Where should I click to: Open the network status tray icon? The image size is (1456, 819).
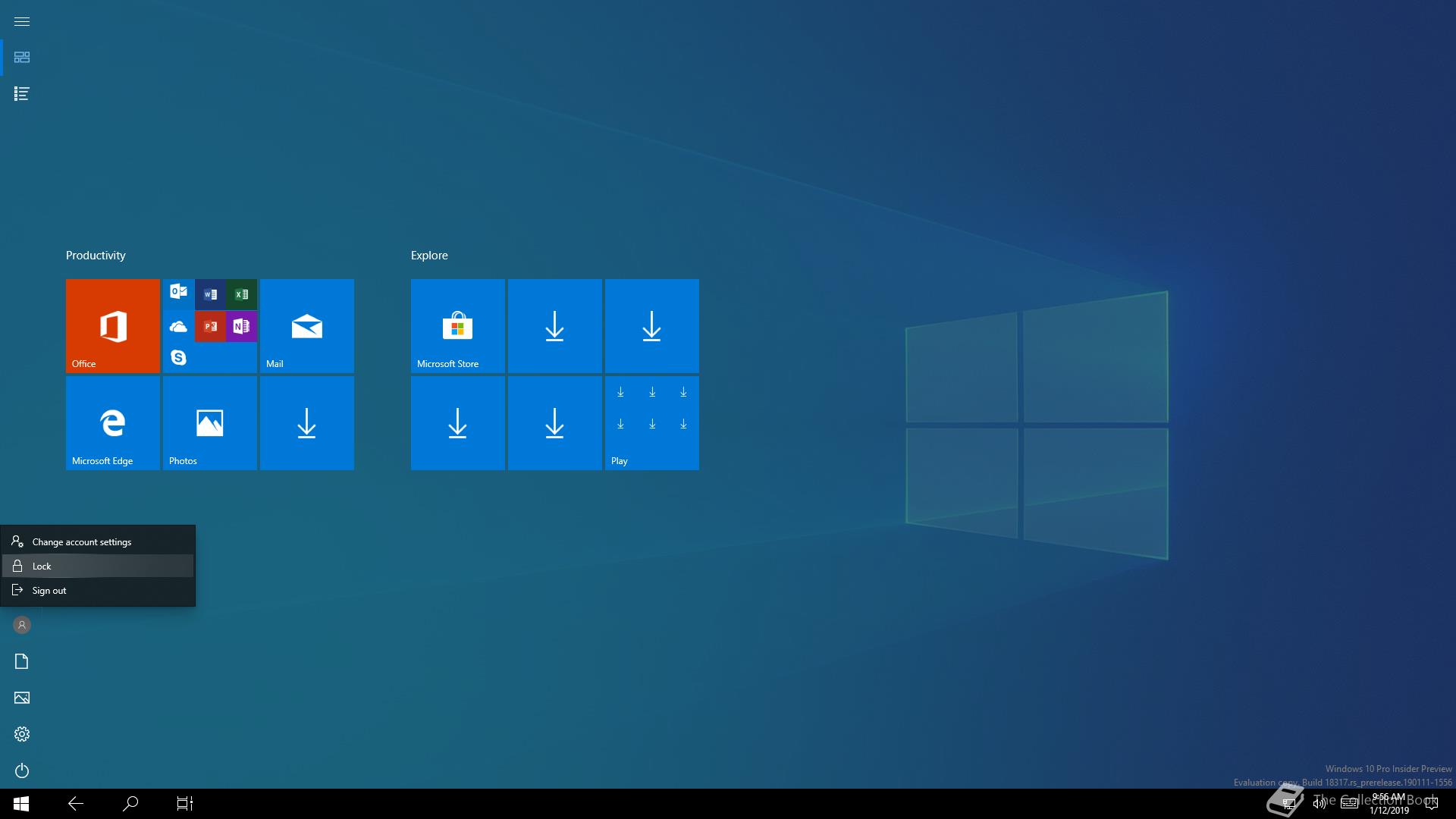click(x=1288, y=804)
